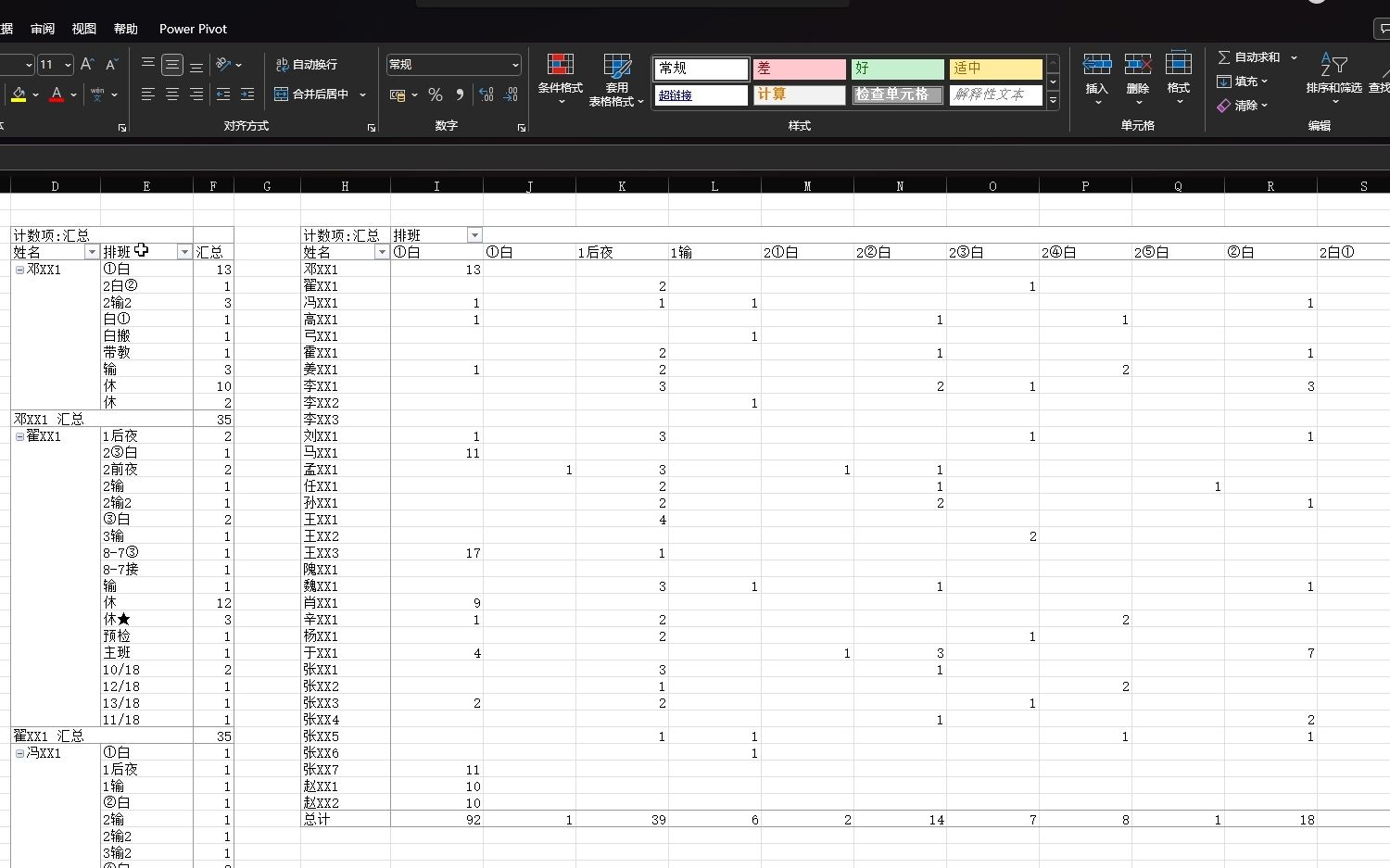Click the accounting number format icon
The height and width of the screenshot is (868, 1390).
click(x=398, y=94)
